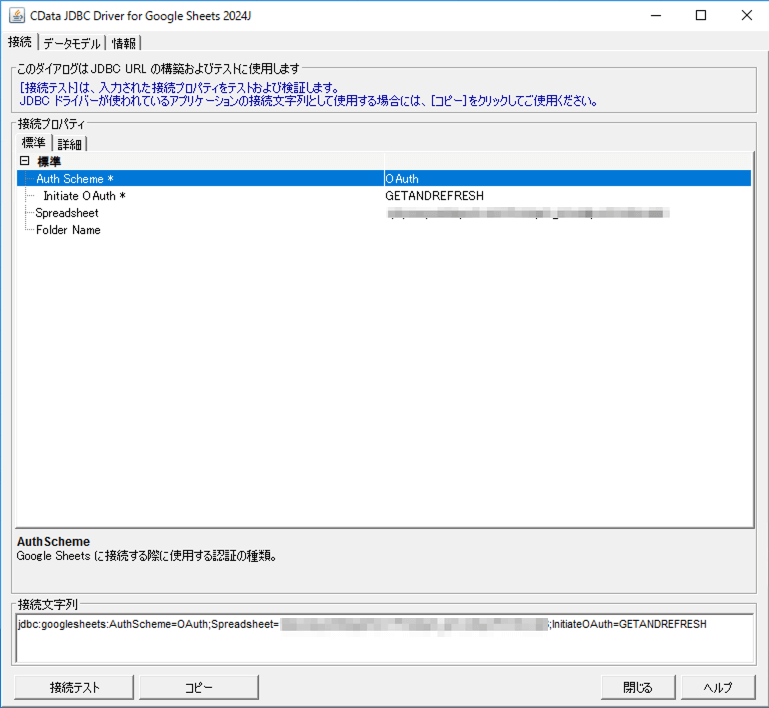Minimize the CData JDBC Driver window

pyautogui.click(x=656, y=16)
